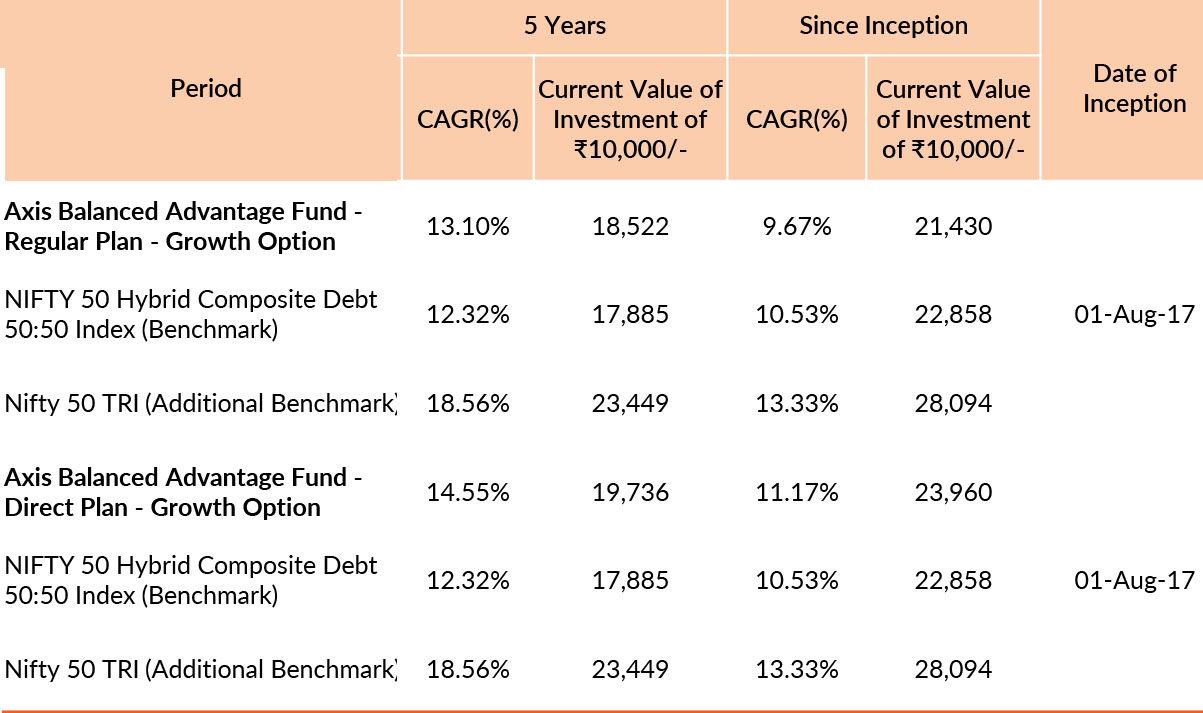Select Current Value header under Since Inception

953,119
